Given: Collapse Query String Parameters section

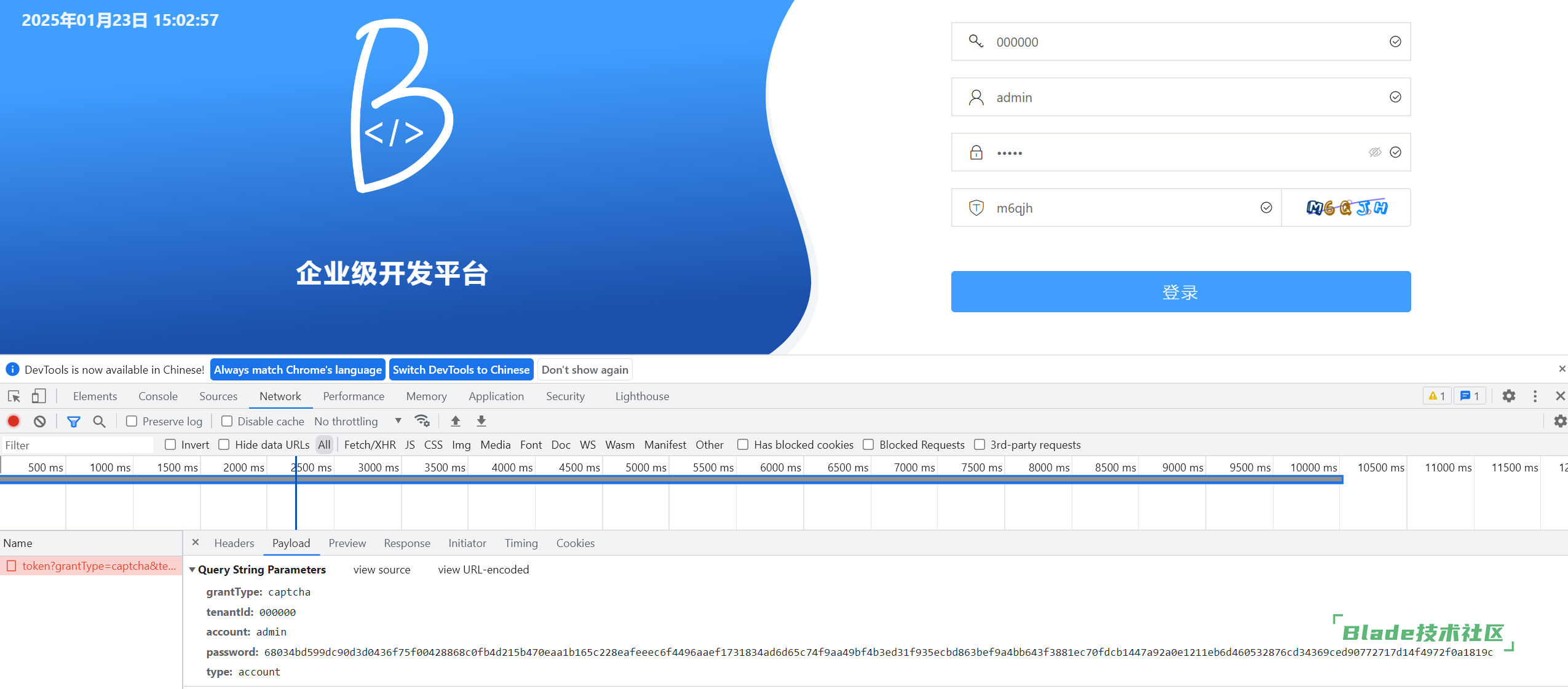Looking at the screenshot, I should 192,570.
